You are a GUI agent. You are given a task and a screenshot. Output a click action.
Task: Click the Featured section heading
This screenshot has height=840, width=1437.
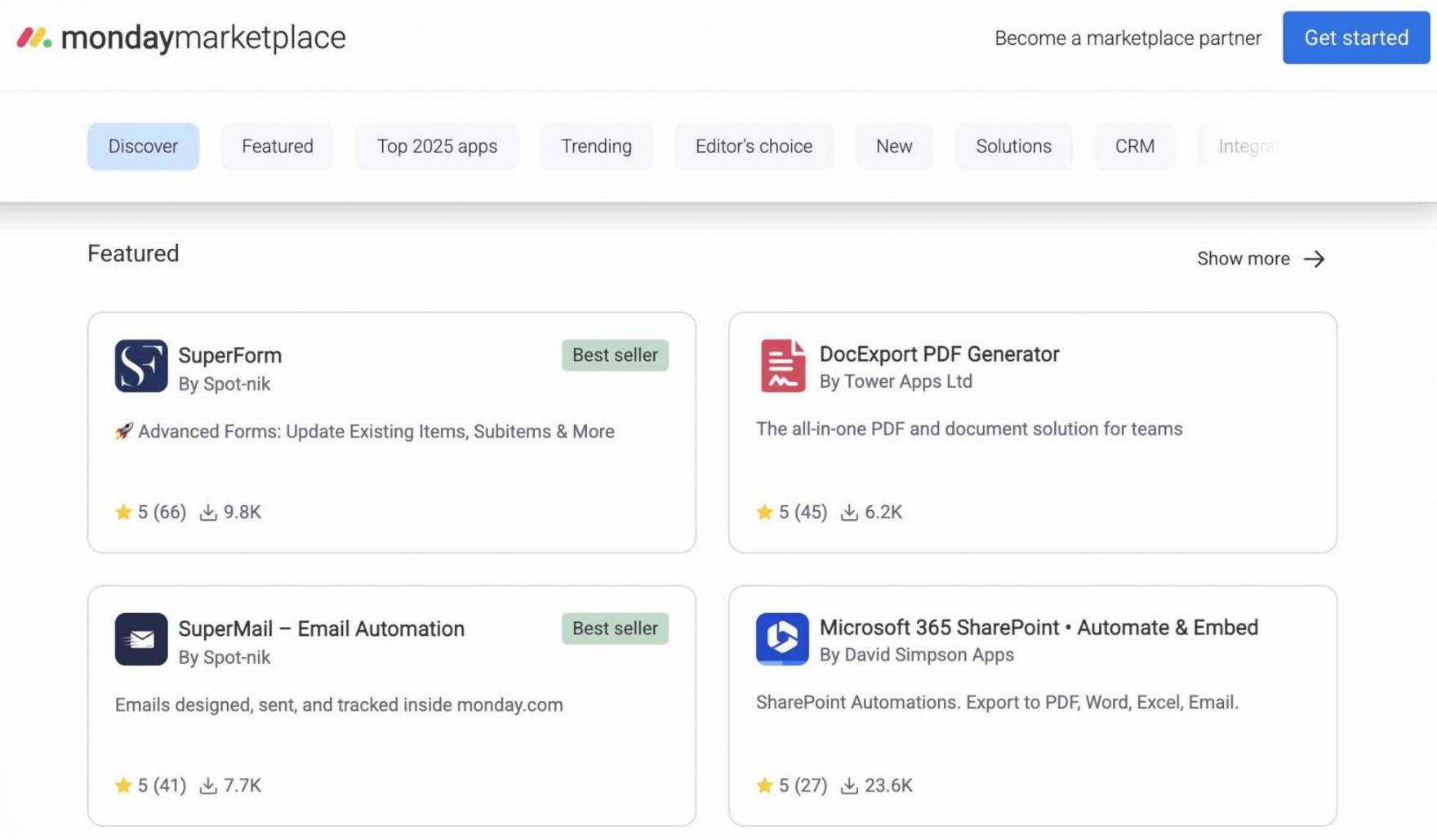133,254
